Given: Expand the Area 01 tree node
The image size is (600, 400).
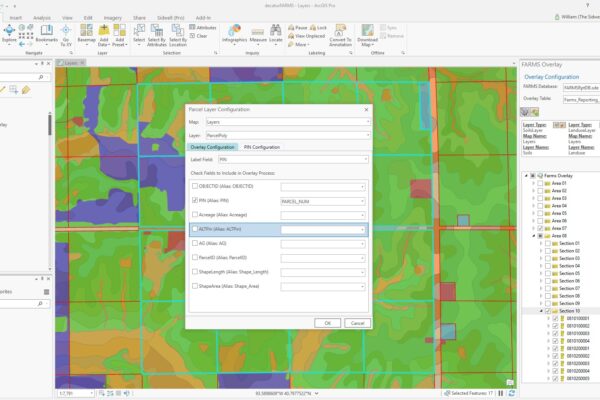Looking at the screenshot, I should (534, 183).
